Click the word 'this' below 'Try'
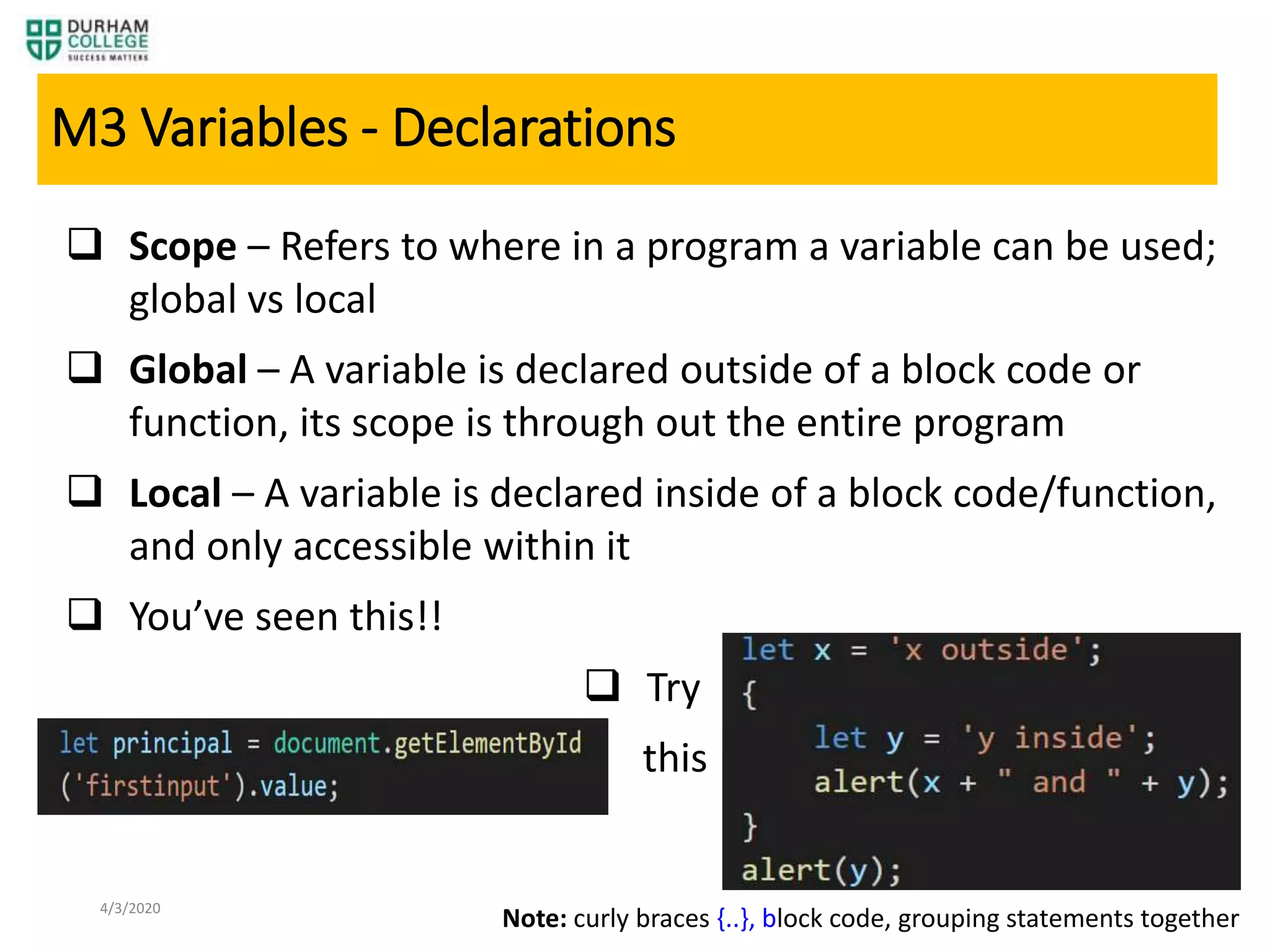The width and height of the screenshot is (1270, 952). click(x=675, y=758)
